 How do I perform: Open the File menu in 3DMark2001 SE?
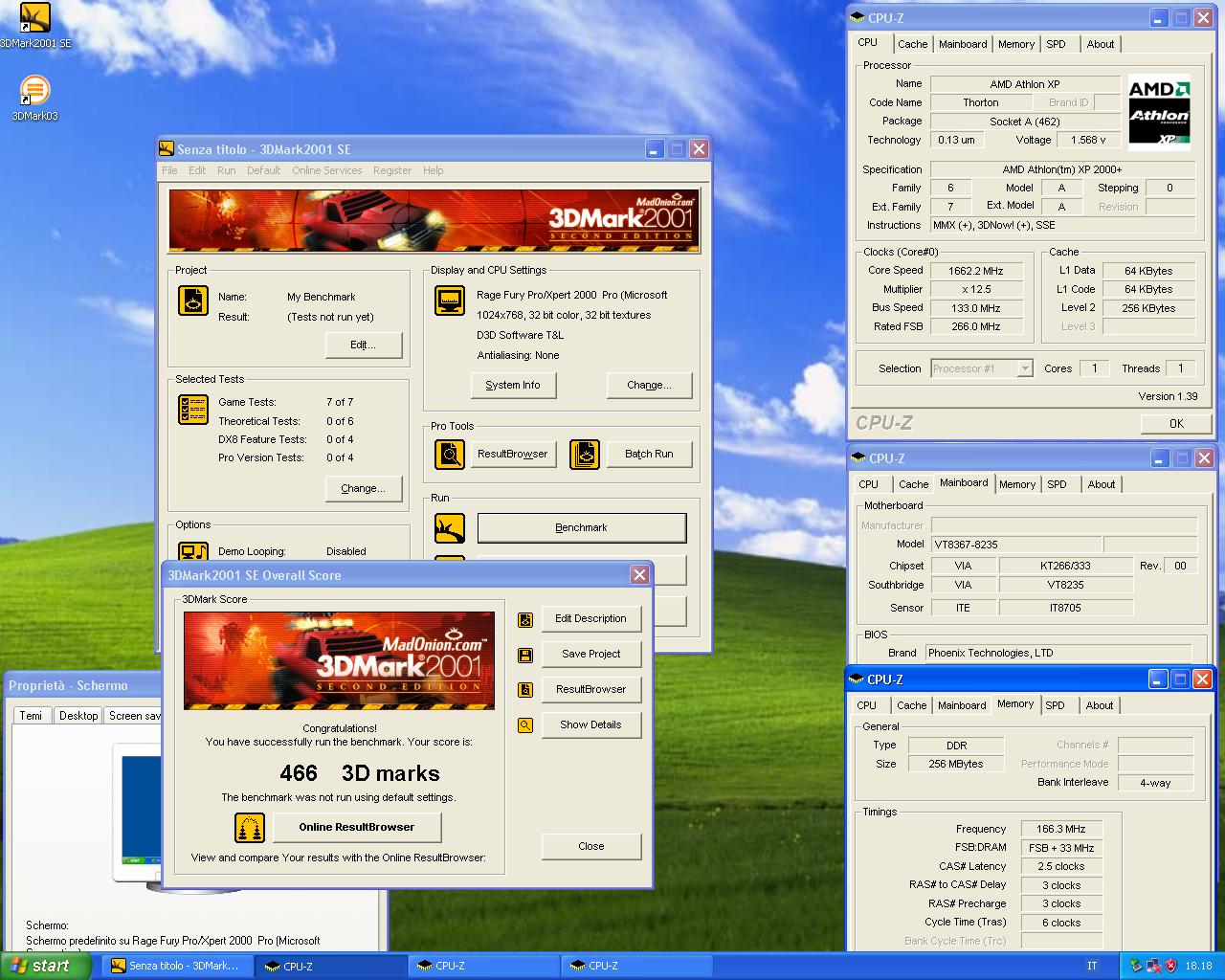[x=169, y=170]
